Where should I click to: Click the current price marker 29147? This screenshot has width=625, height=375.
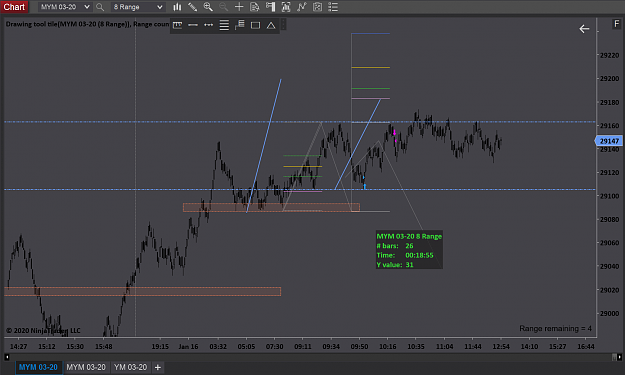(608, 141)
